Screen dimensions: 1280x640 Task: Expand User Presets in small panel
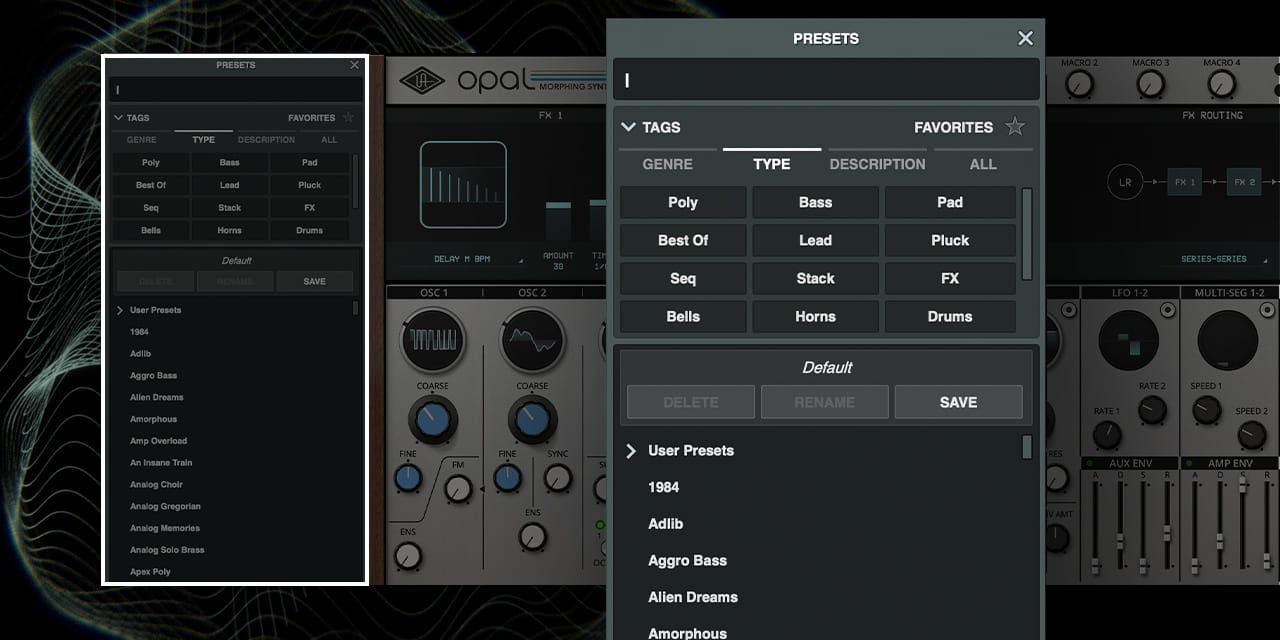[x=120, y=310]
